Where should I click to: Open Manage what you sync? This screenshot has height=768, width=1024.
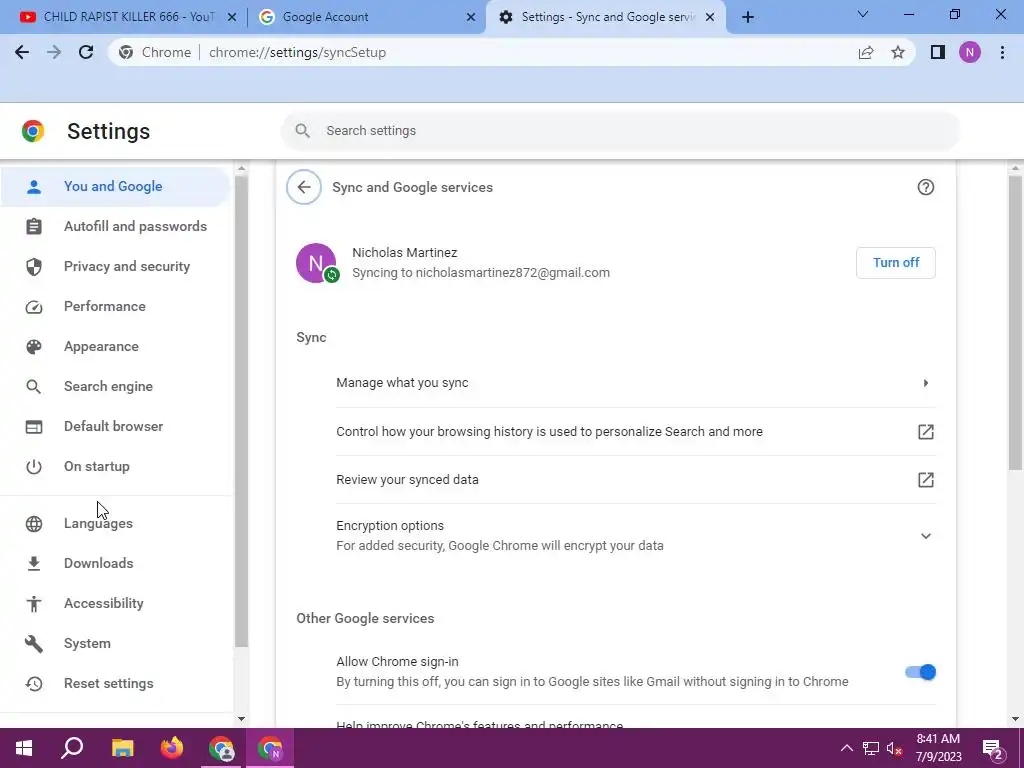pyautogui.click(x=635, y=383)
